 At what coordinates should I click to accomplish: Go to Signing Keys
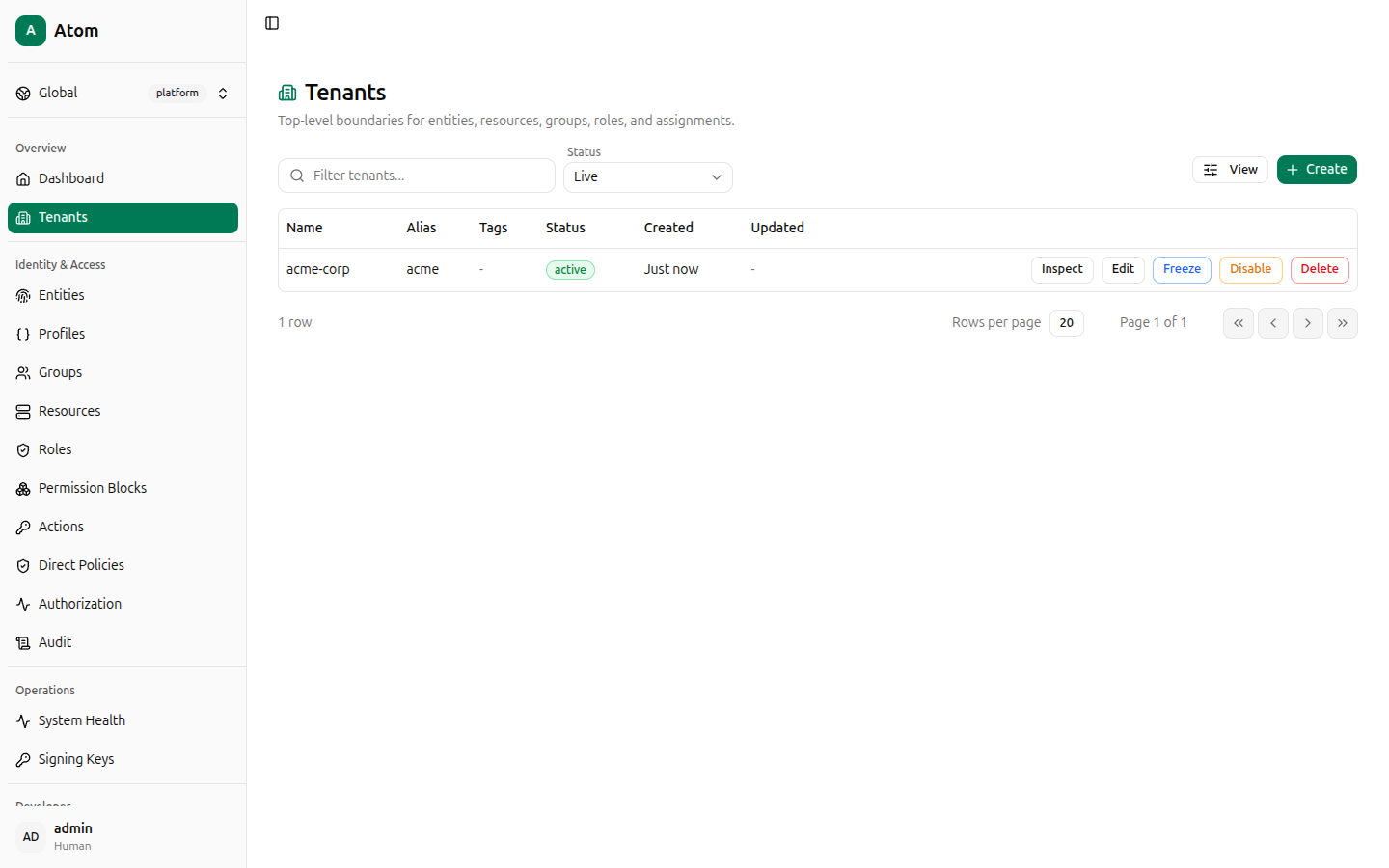(x=123, y=760)
